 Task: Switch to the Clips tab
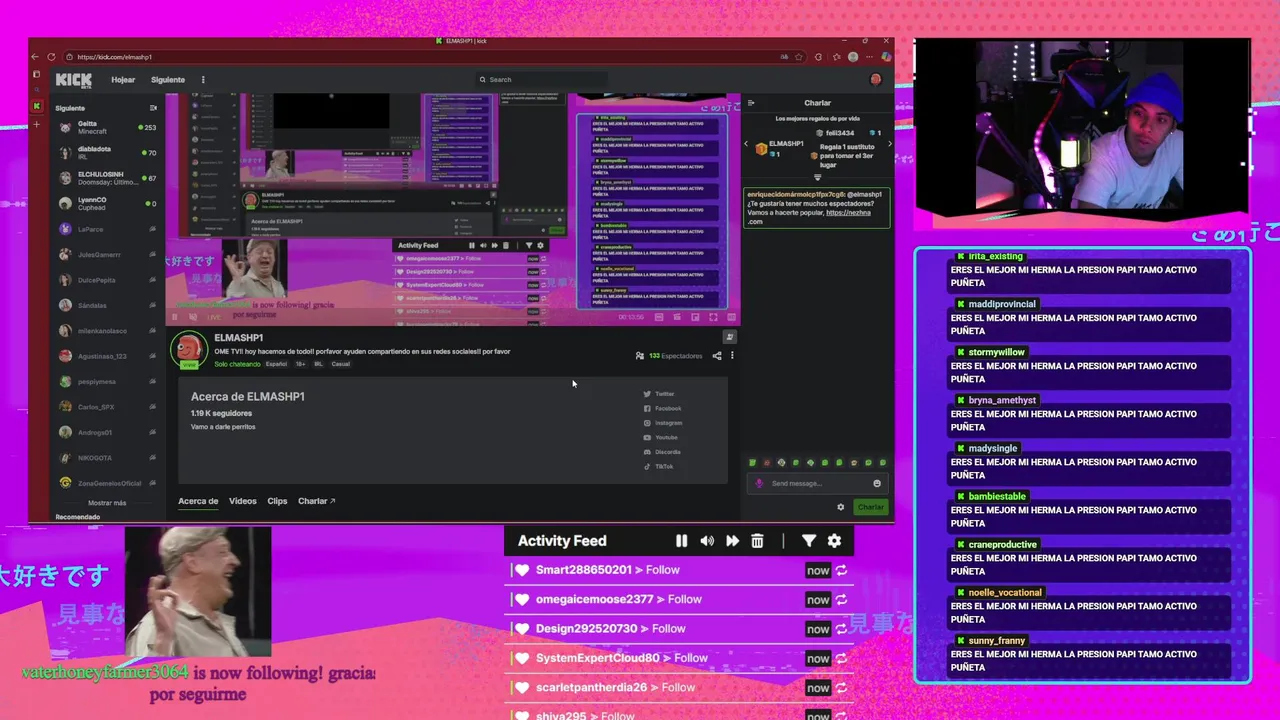(277, 501)
